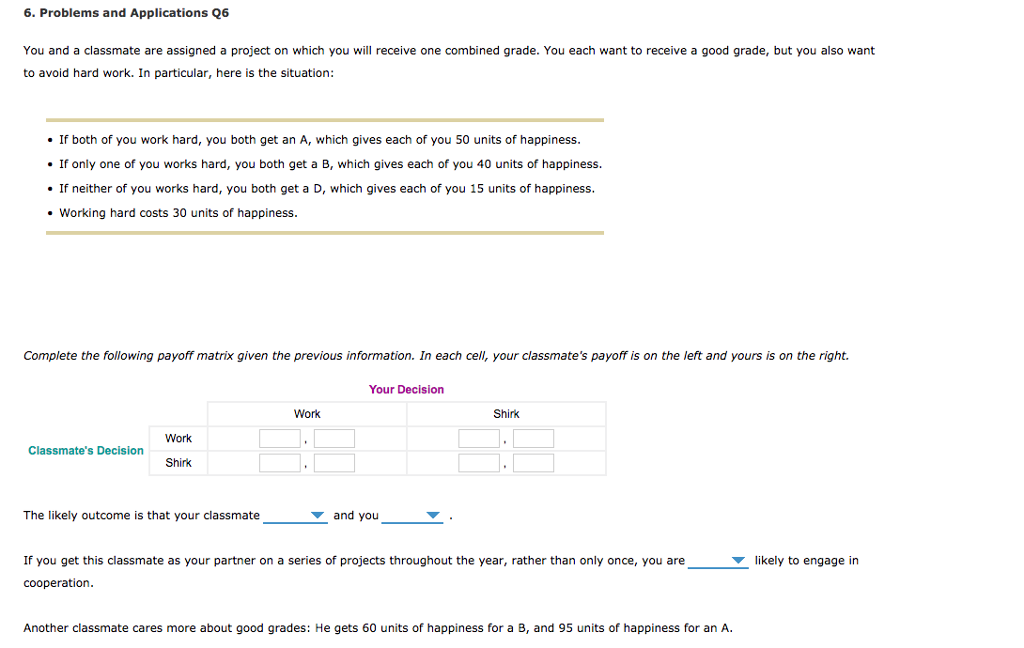Click left payoff box in Shirk-Shirk cell

click(x=479, y=462)
